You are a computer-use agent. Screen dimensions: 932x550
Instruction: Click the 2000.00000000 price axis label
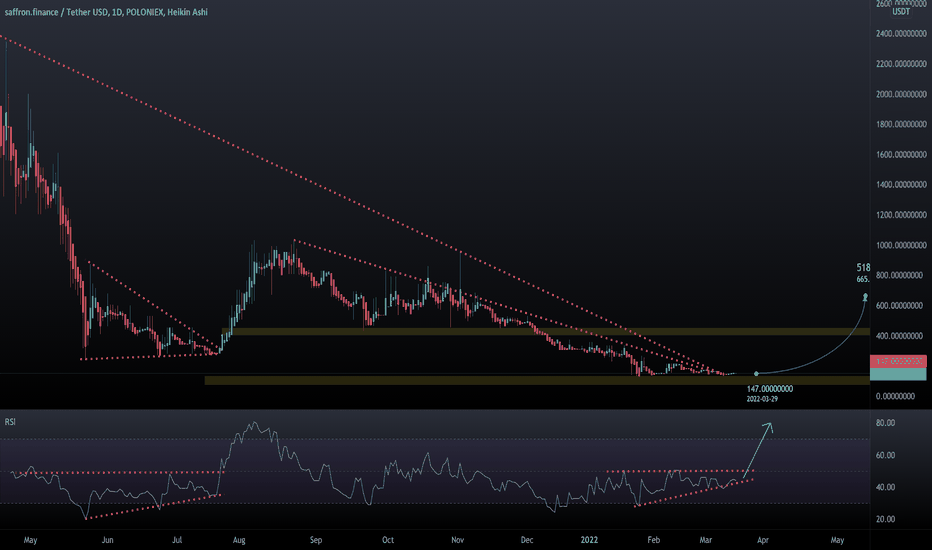click(x=901, y=94)
